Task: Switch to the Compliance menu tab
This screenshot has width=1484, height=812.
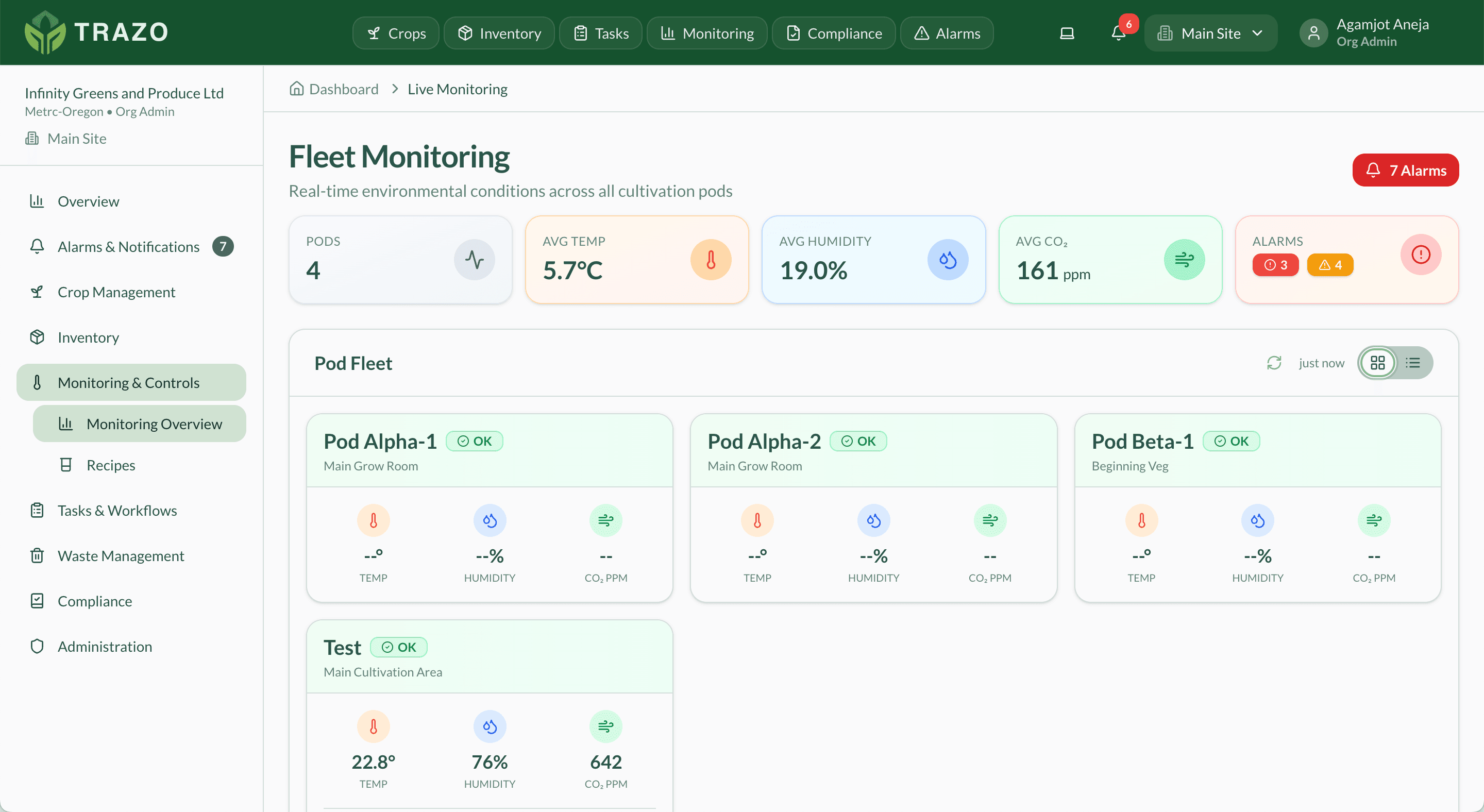Action: [833, 33]
